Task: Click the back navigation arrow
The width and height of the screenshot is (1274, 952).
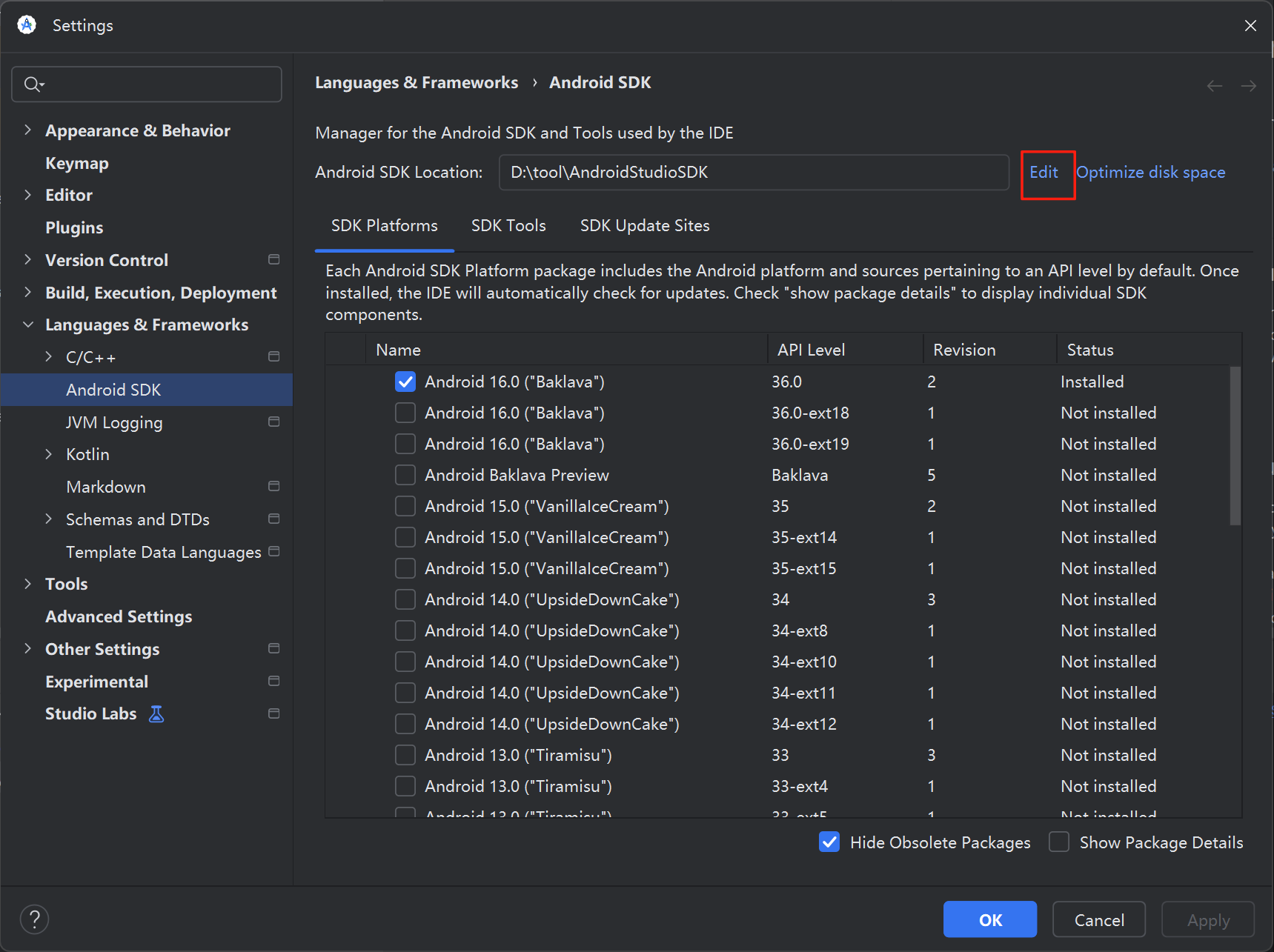Action: [x=1214, y=85]
